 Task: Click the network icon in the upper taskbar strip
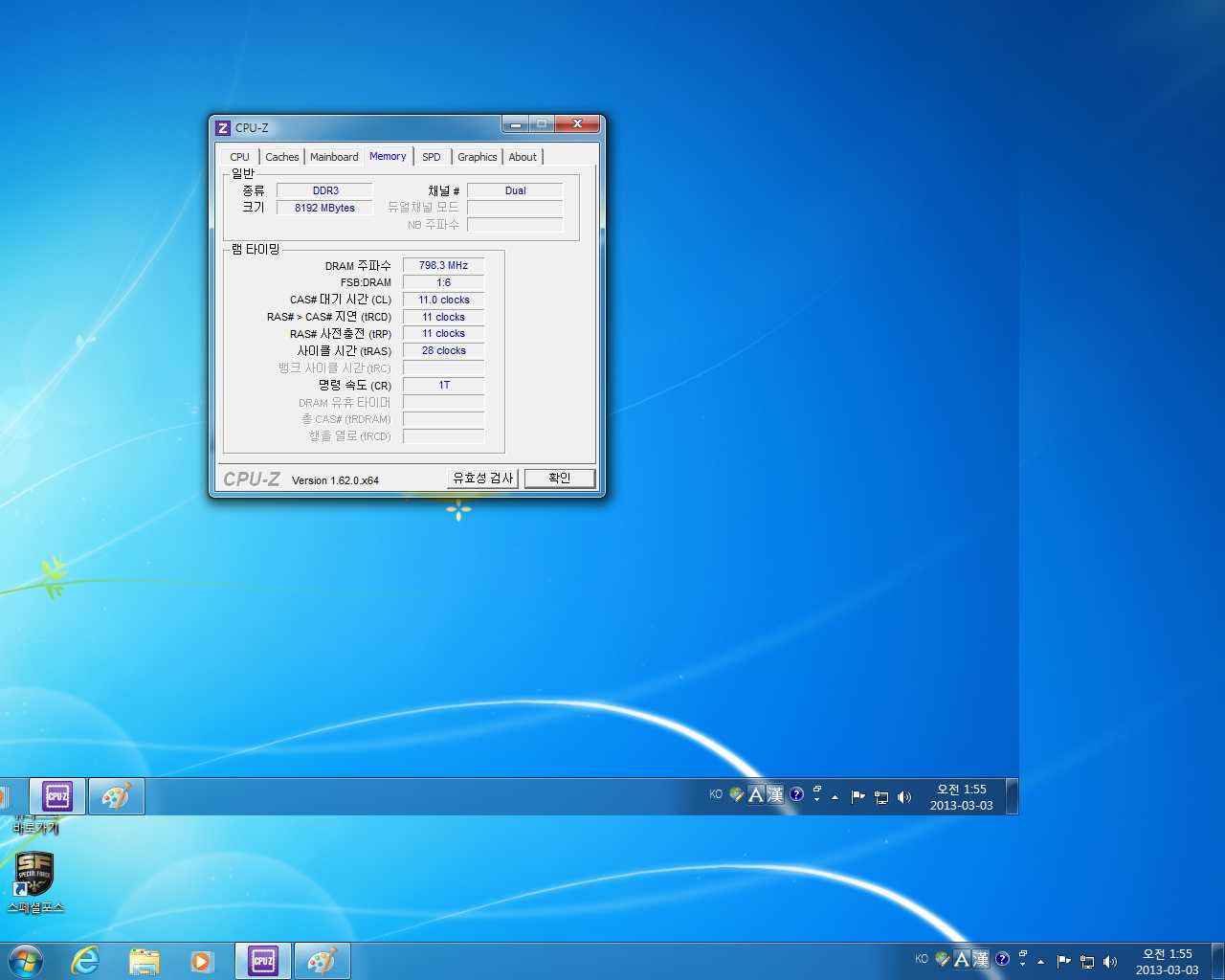pos(880,796)
